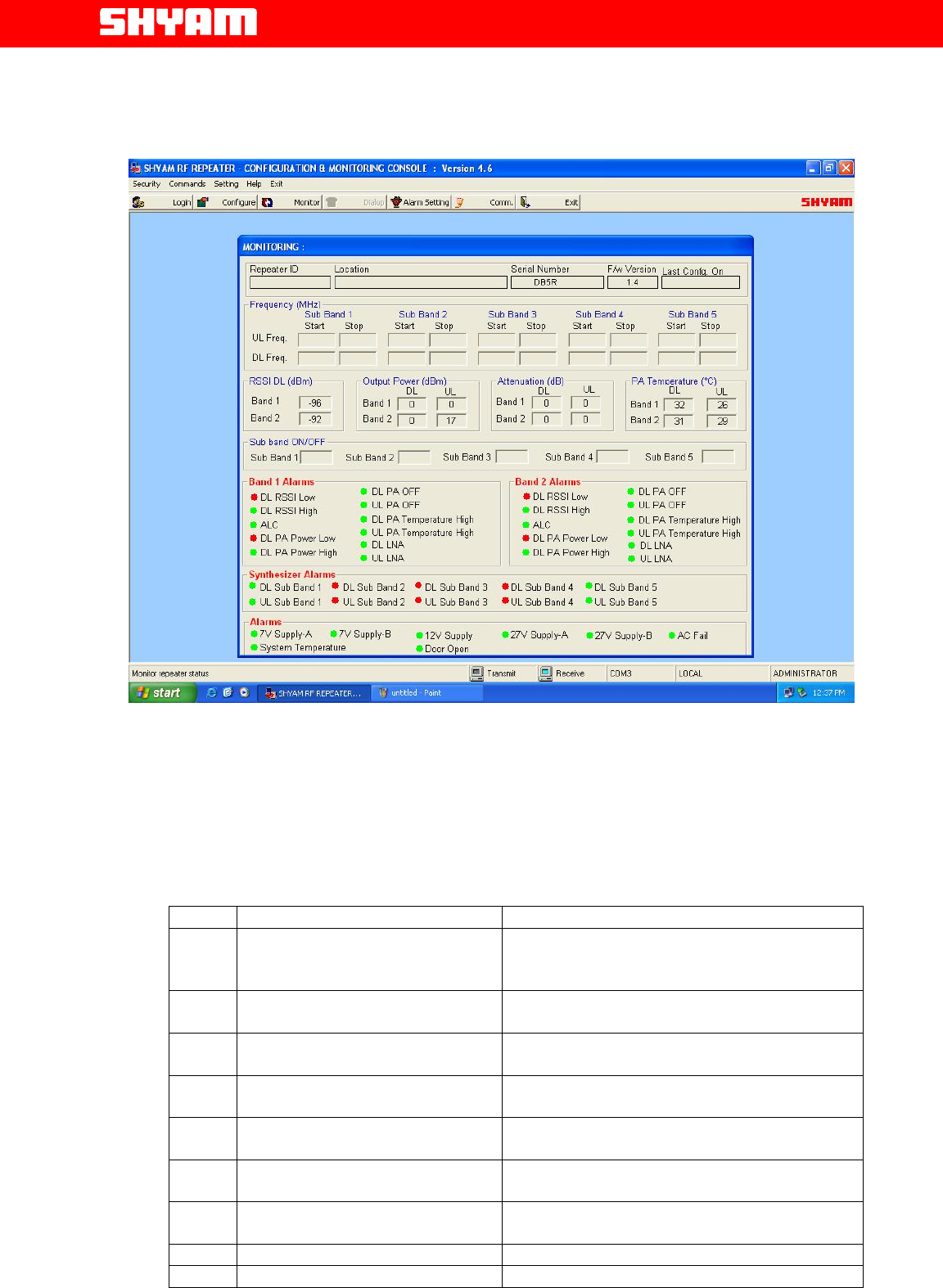This screenshot has width=943, height=1288.
Task: Click the System Temperature alarm indicator
Action: pyautogui.click(x=255, y=647)
